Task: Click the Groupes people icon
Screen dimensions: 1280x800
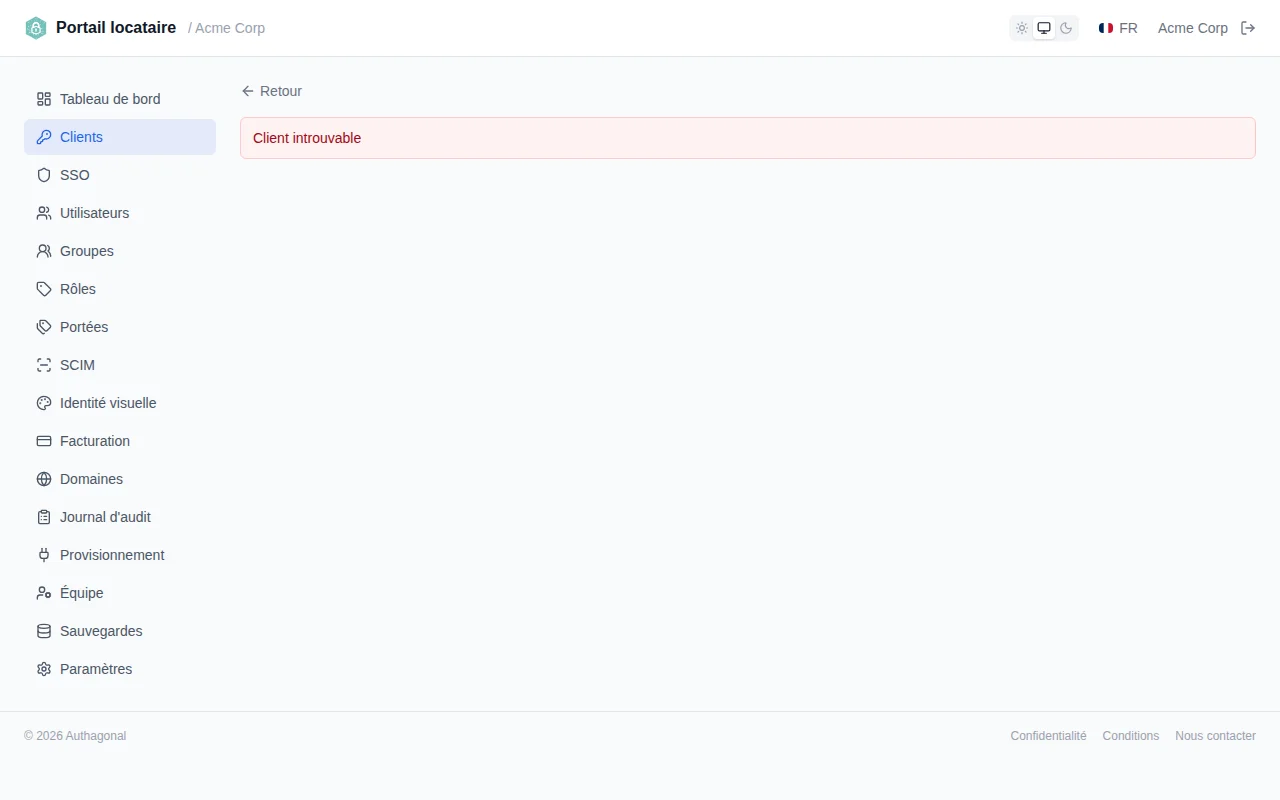Action: pos(44,251)
